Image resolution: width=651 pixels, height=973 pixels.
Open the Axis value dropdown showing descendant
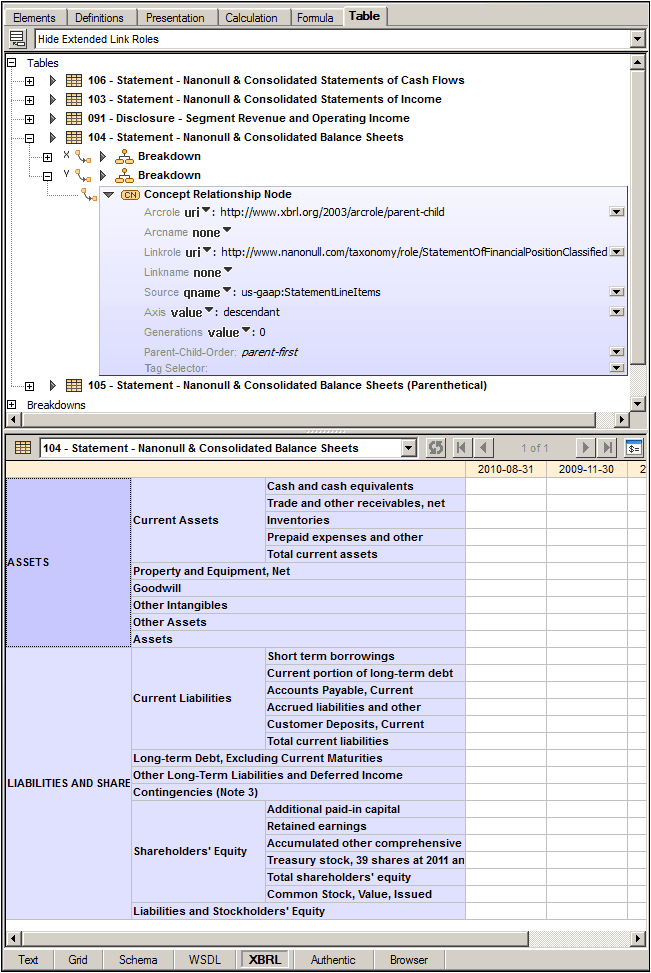pos(616,312)
